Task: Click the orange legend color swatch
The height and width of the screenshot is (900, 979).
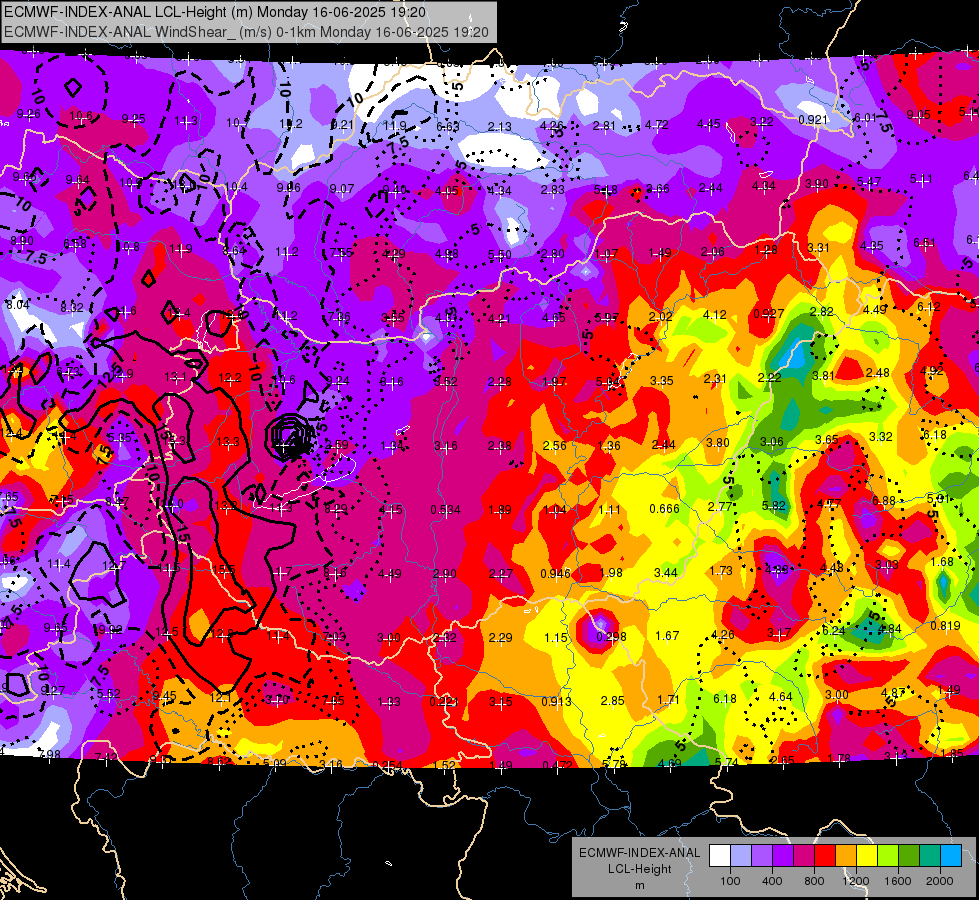Action: pos(845,855)
